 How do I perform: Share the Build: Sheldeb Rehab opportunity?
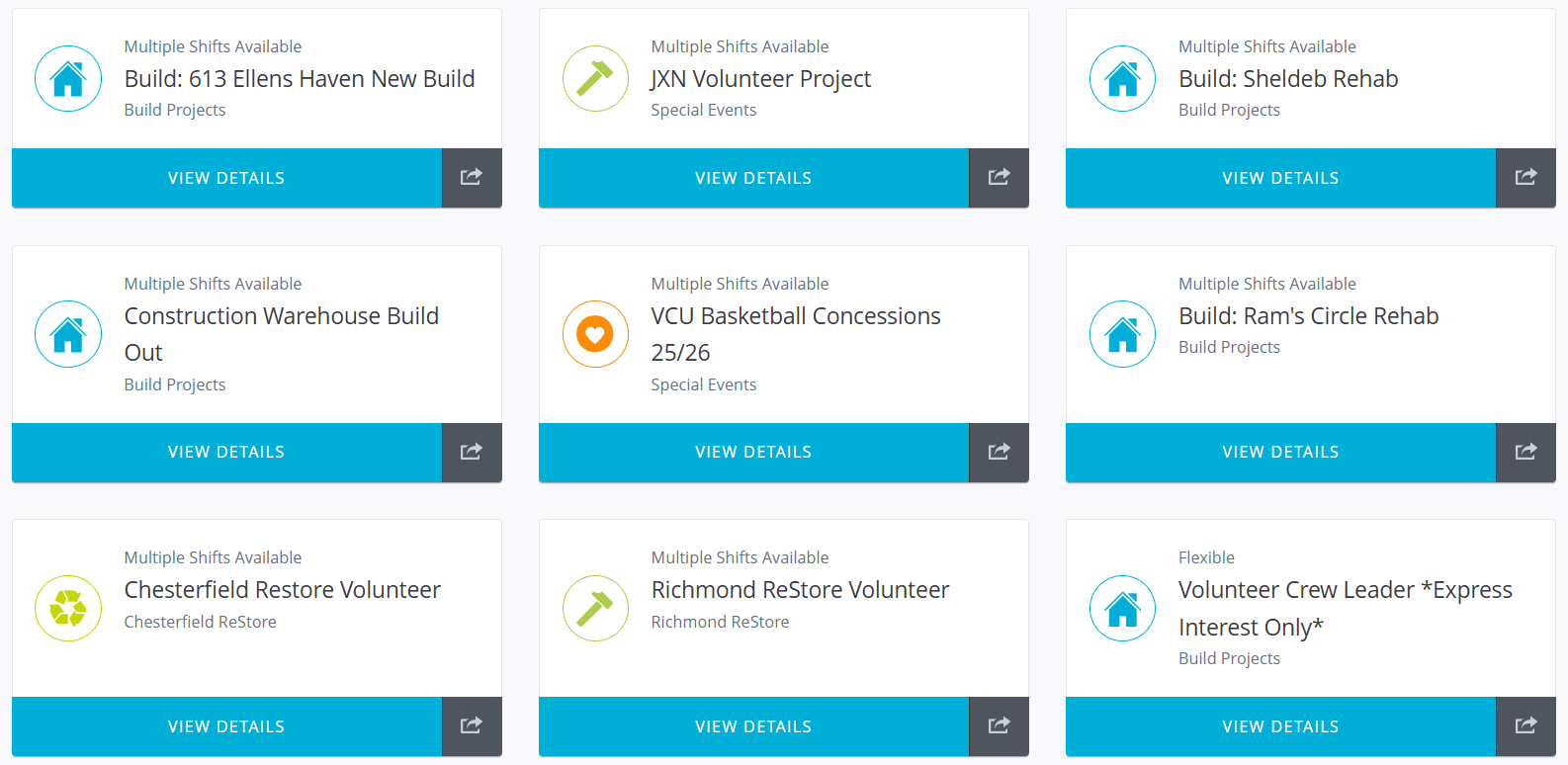[1525, 178]
